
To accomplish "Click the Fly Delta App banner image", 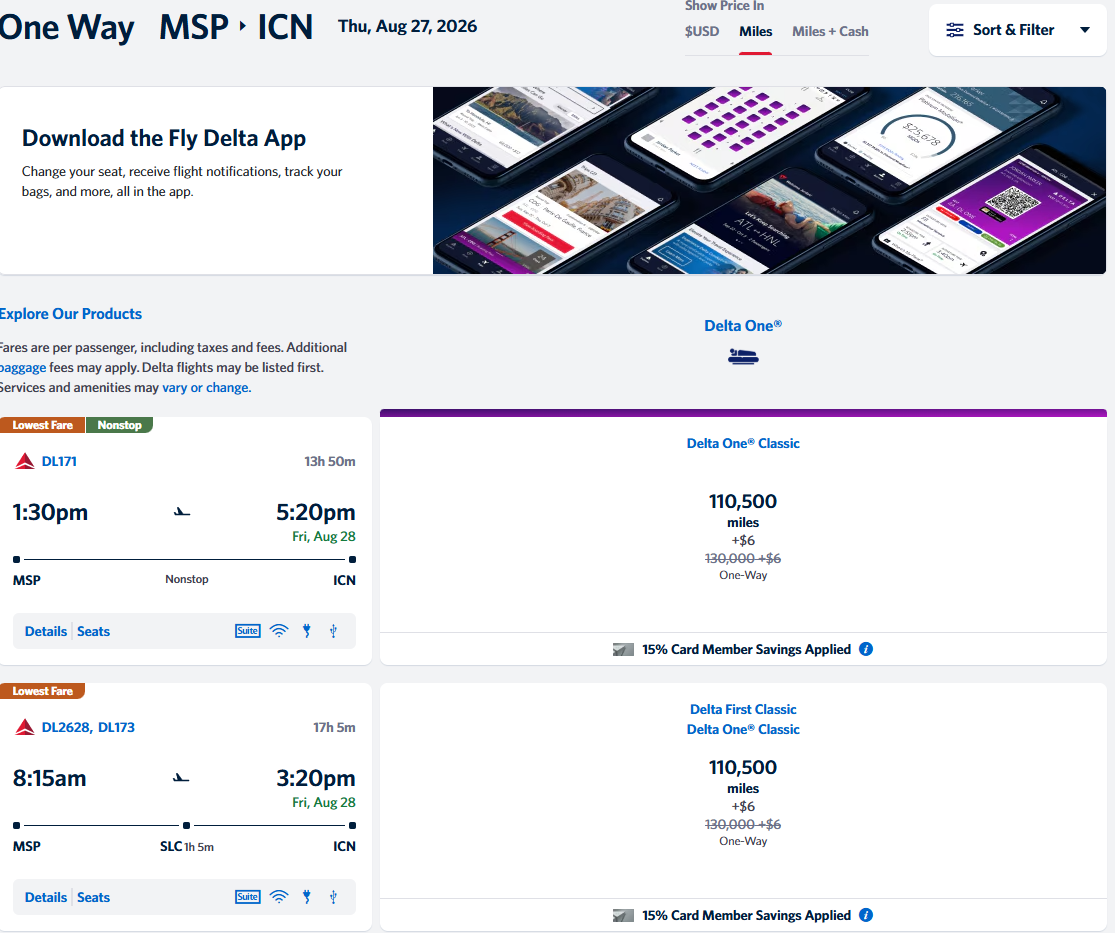I will coord(769,180).
